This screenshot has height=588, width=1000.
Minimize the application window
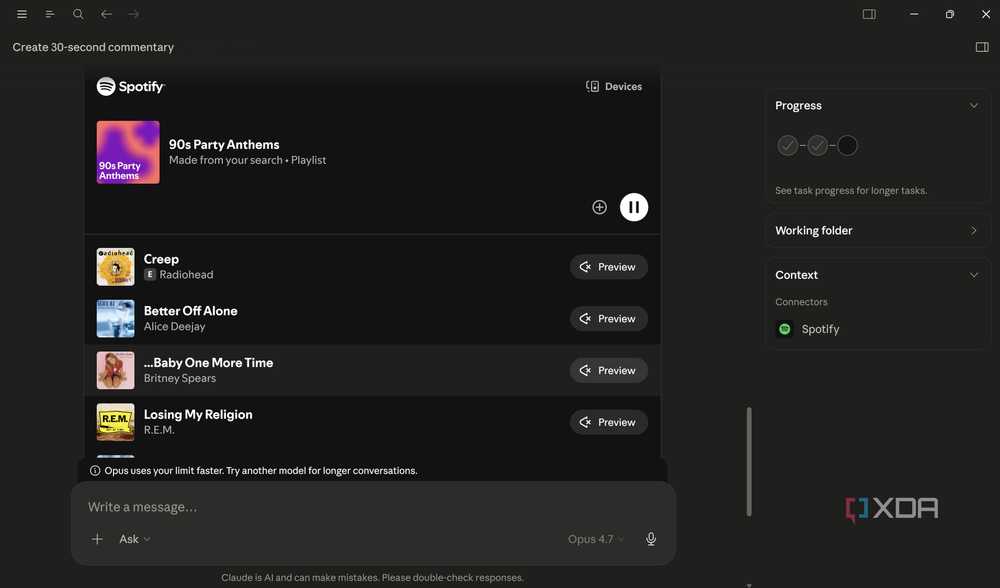[x=914, y=14]
